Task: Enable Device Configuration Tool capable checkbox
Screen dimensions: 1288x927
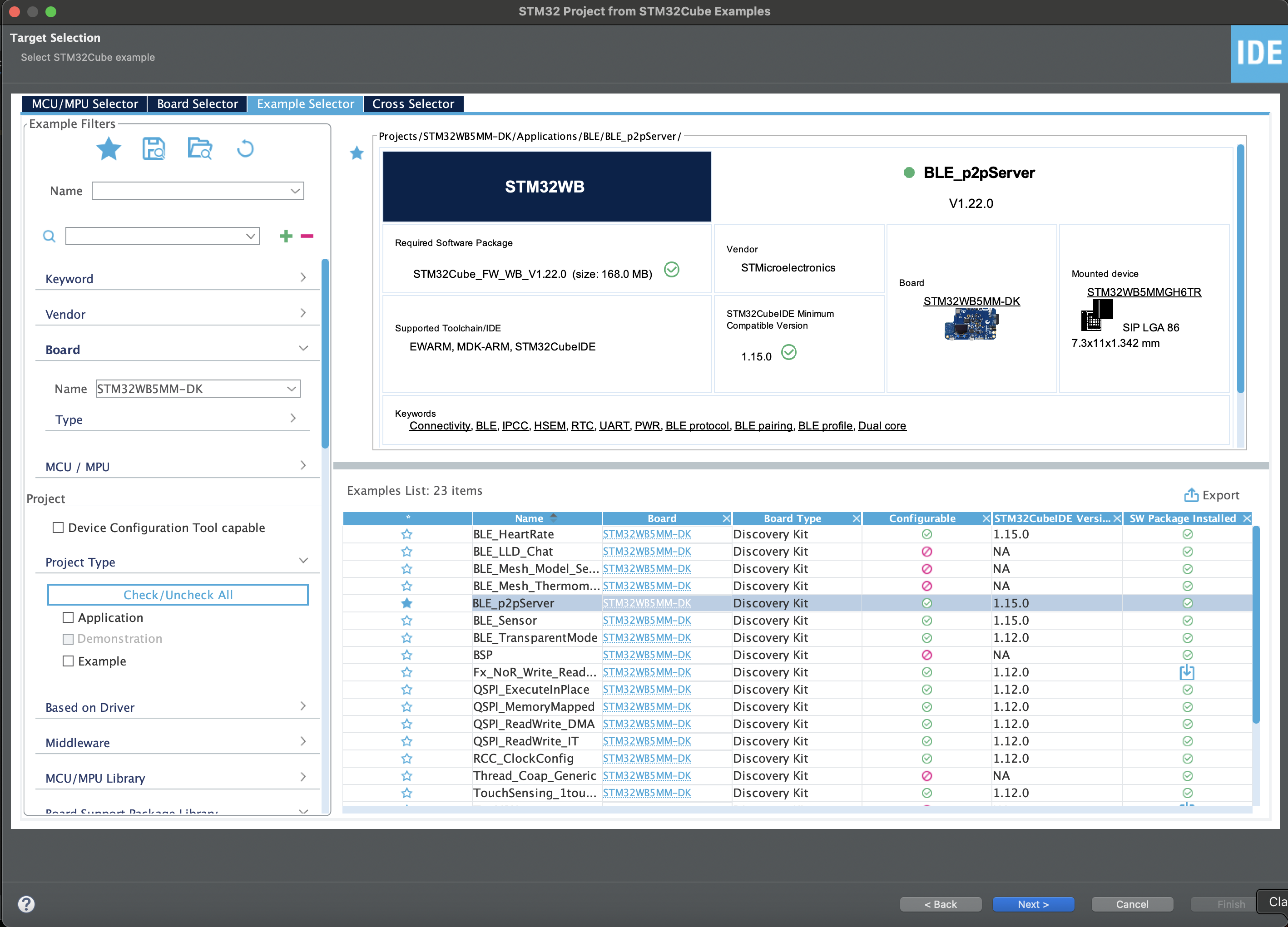Action: coord(58,528)
